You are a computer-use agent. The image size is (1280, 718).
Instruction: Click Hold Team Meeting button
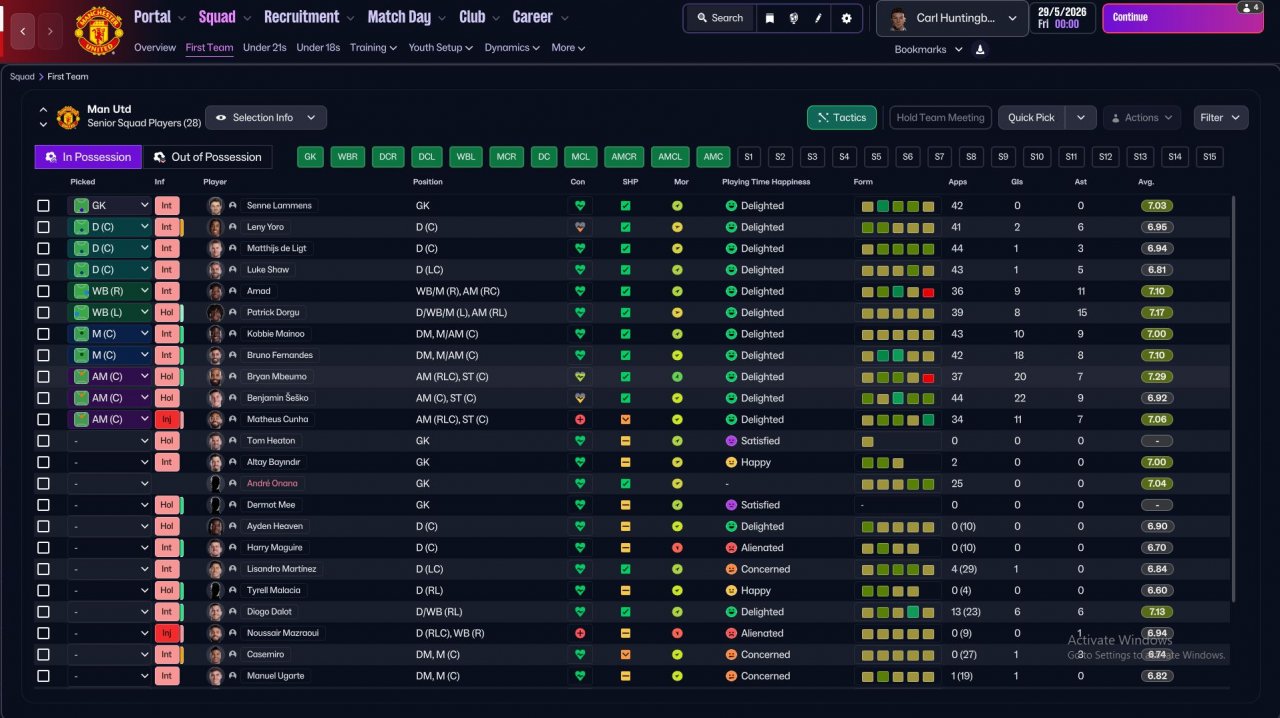[940, 118]
